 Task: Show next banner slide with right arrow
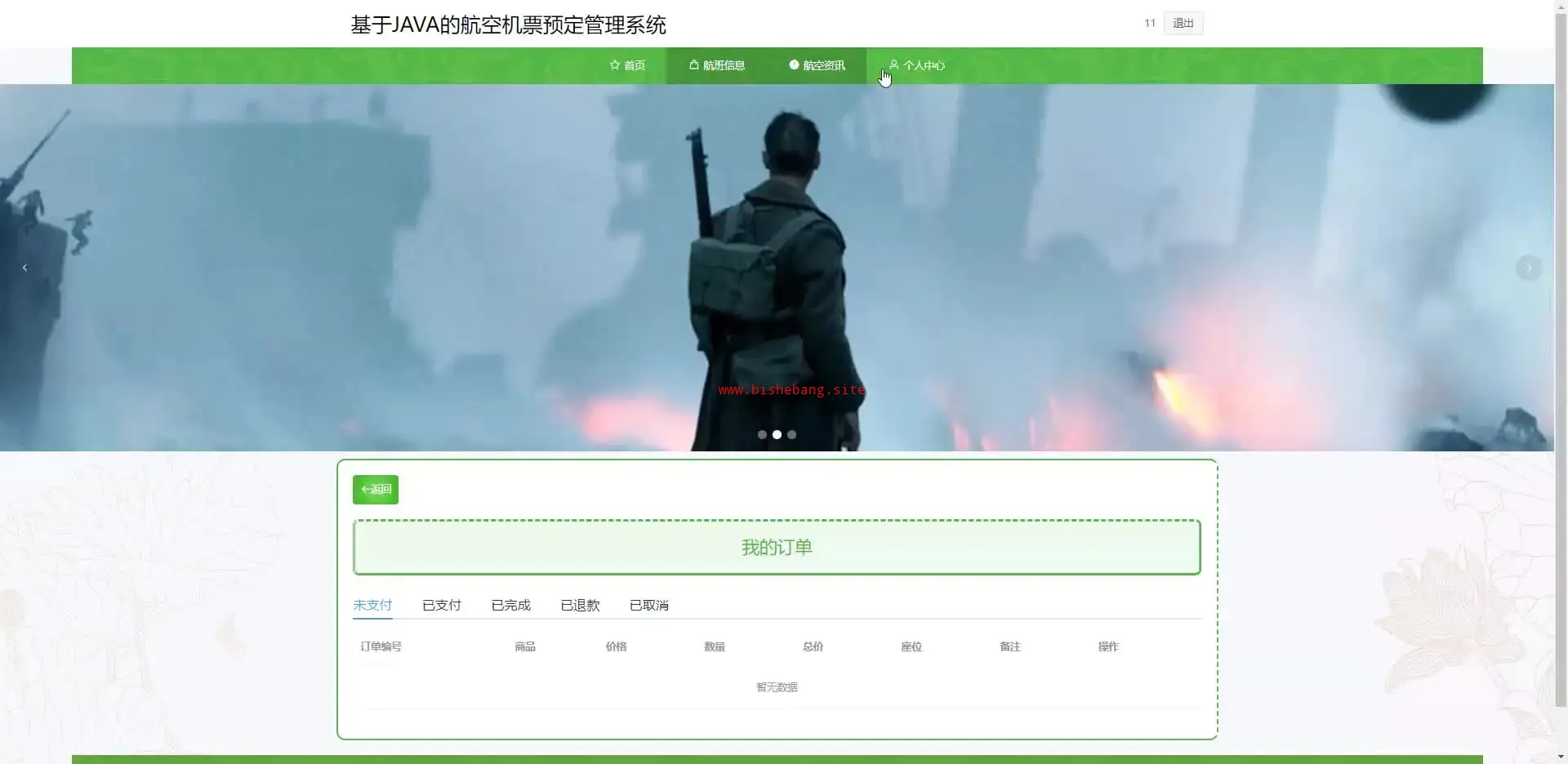1529,268
